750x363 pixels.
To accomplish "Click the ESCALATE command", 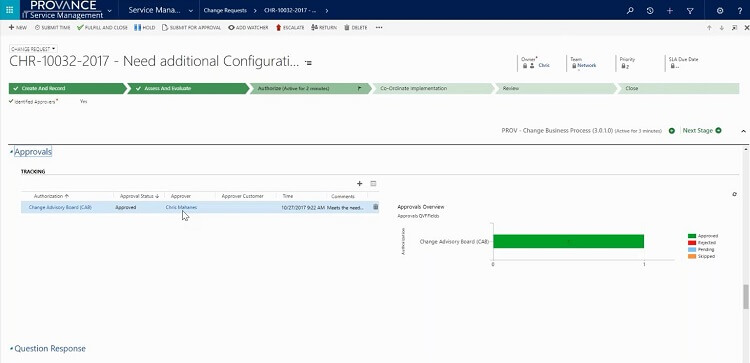I will click(290, 28).
